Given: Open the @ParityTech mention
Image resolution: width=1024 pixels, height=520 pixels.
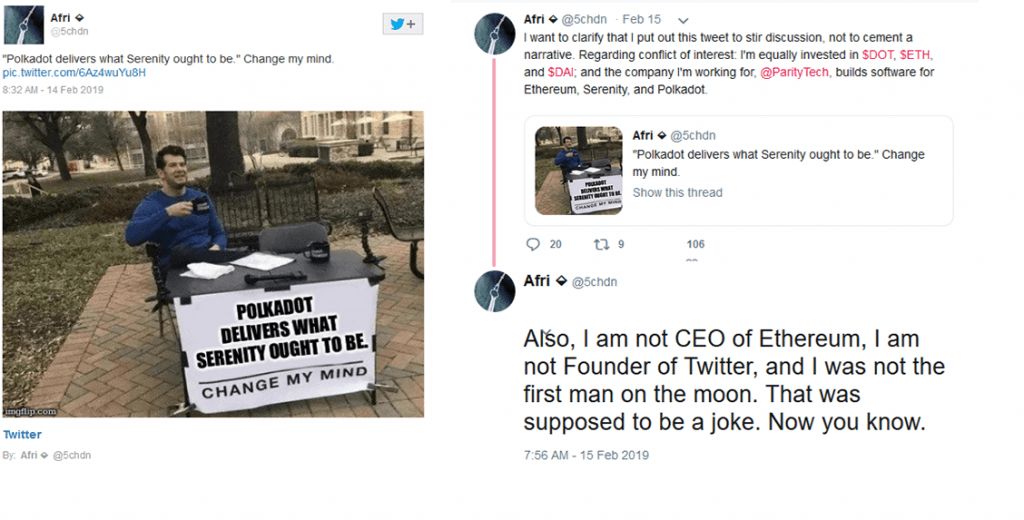Looking at the screenshot, I should (x=790, y=73).
